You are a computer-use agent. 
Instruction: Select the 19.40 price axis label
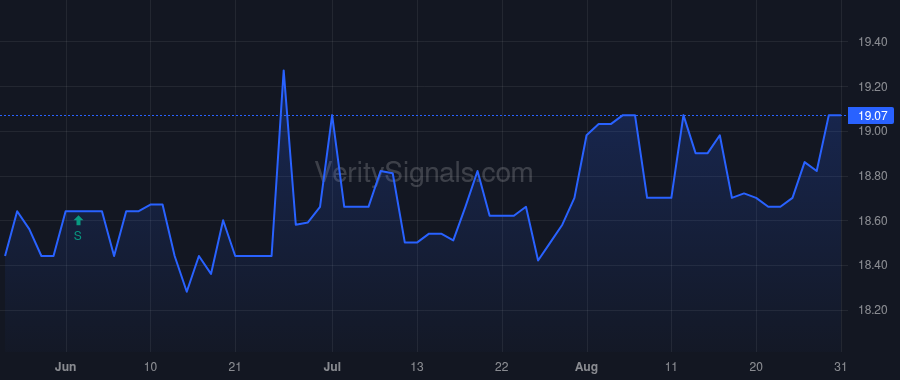(872, 41)
